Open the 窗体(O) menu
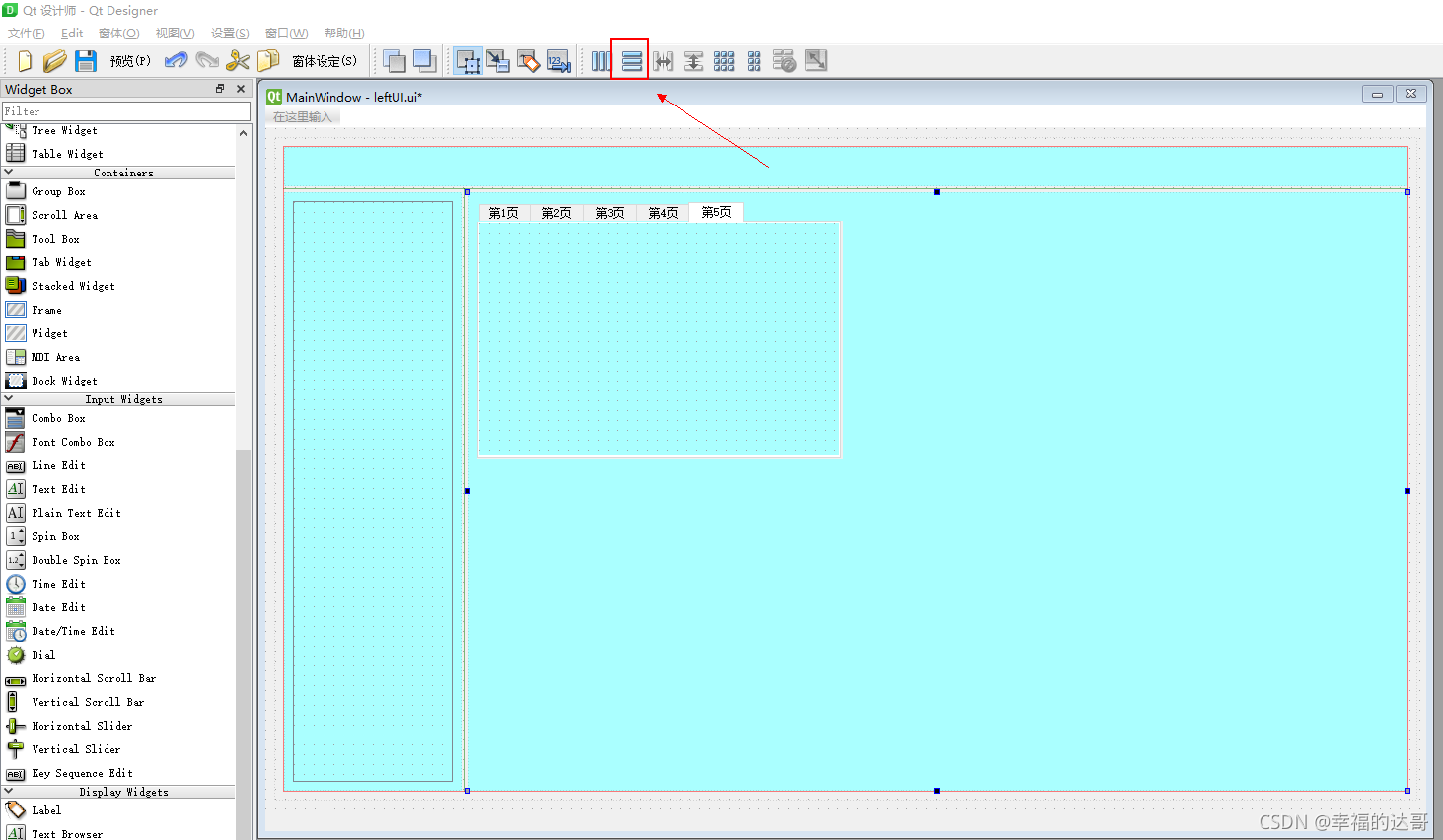Image resolution: width=1443 pixels, height=840 pixels. 119,34
